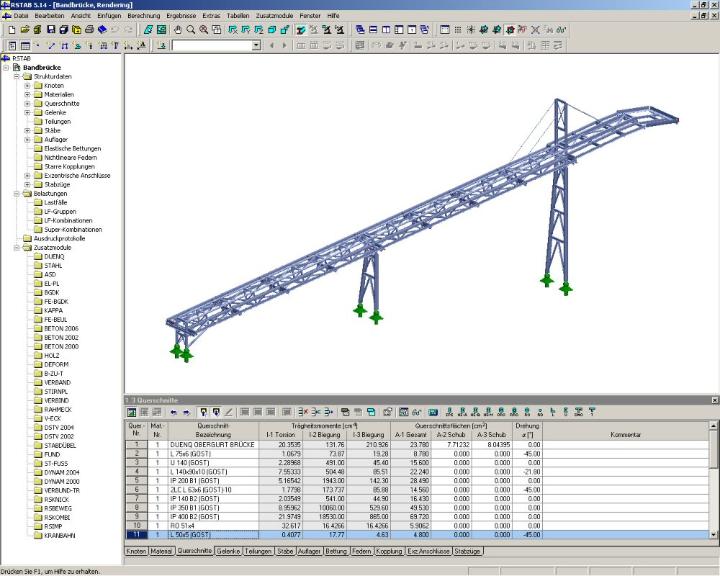Click the Kommentar column header

click(625, 430)
